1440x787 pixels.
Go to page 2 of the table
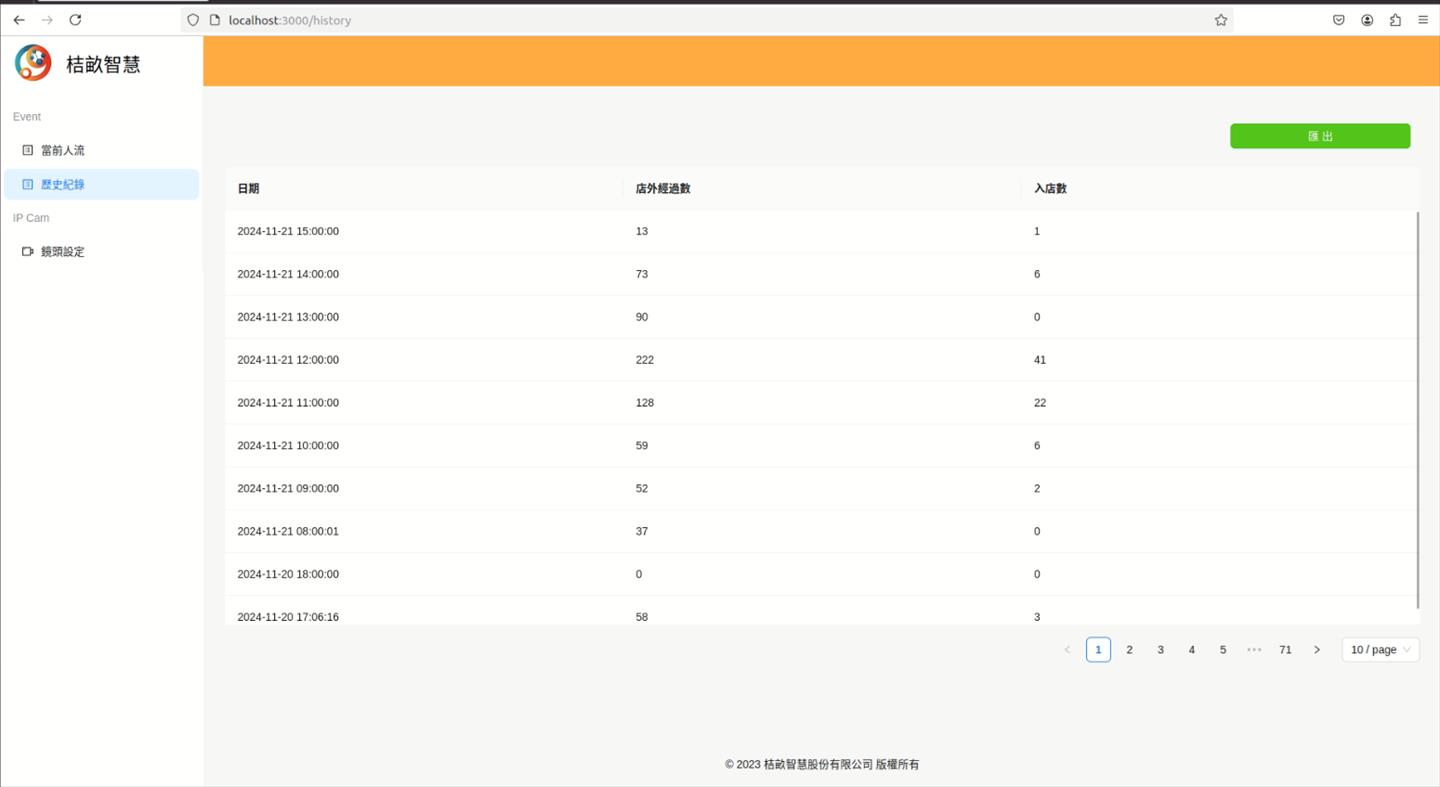coord(1129,650)
